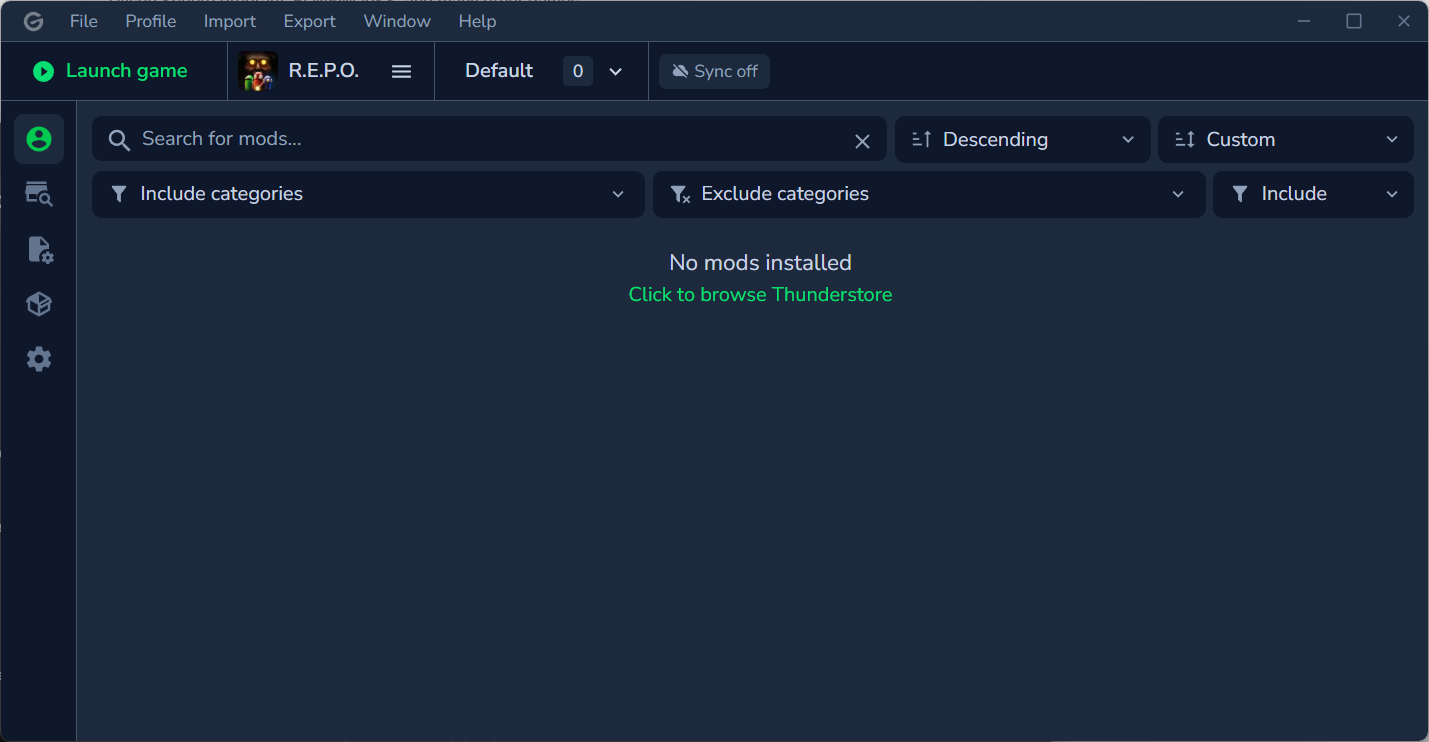Open the Default profile selector dropdown
The image size is (1429, 742).
click(x=542, y=71)
